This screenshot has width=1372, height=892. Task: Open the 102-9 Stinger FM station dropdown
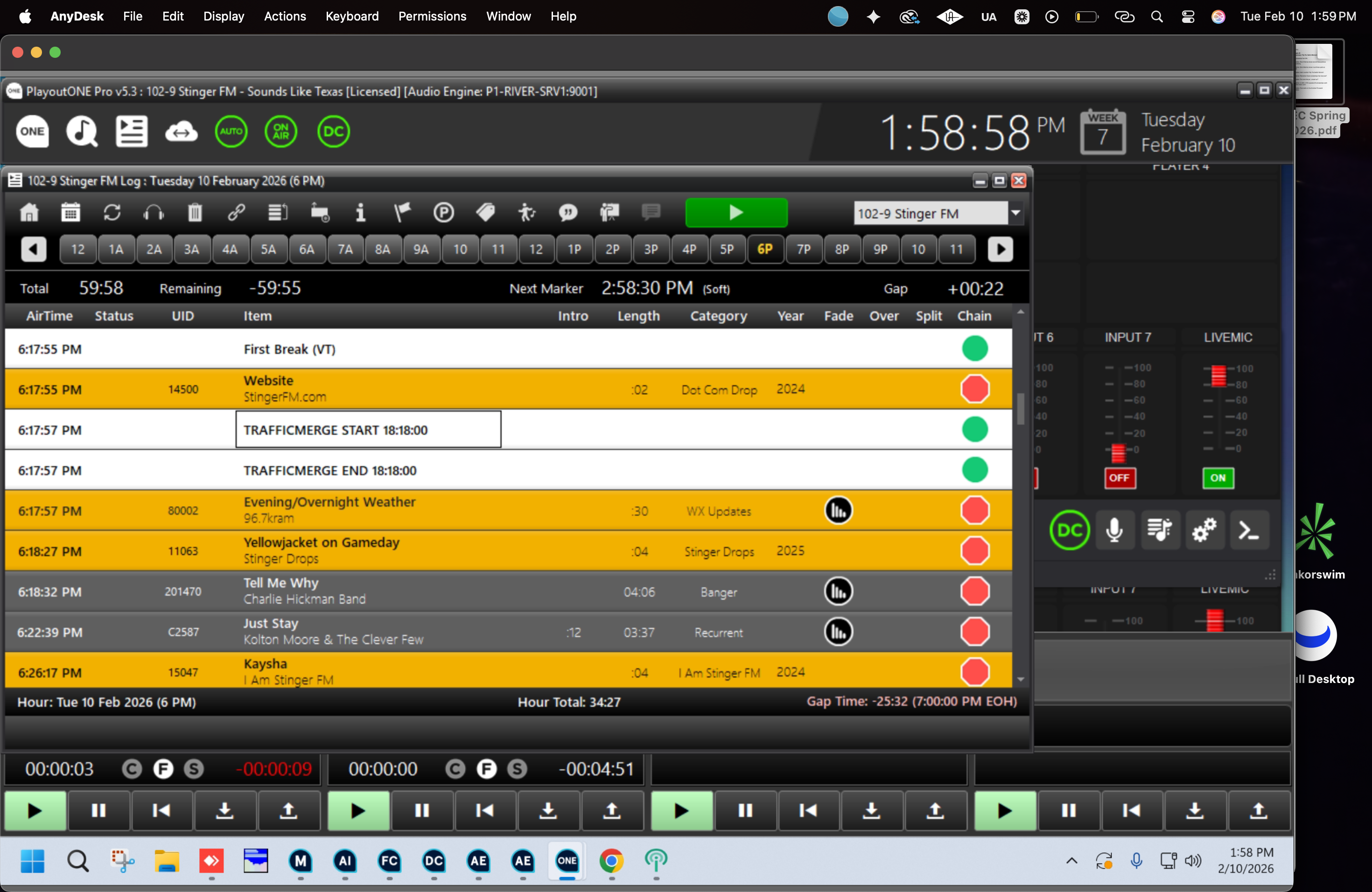pos(1015,213)
